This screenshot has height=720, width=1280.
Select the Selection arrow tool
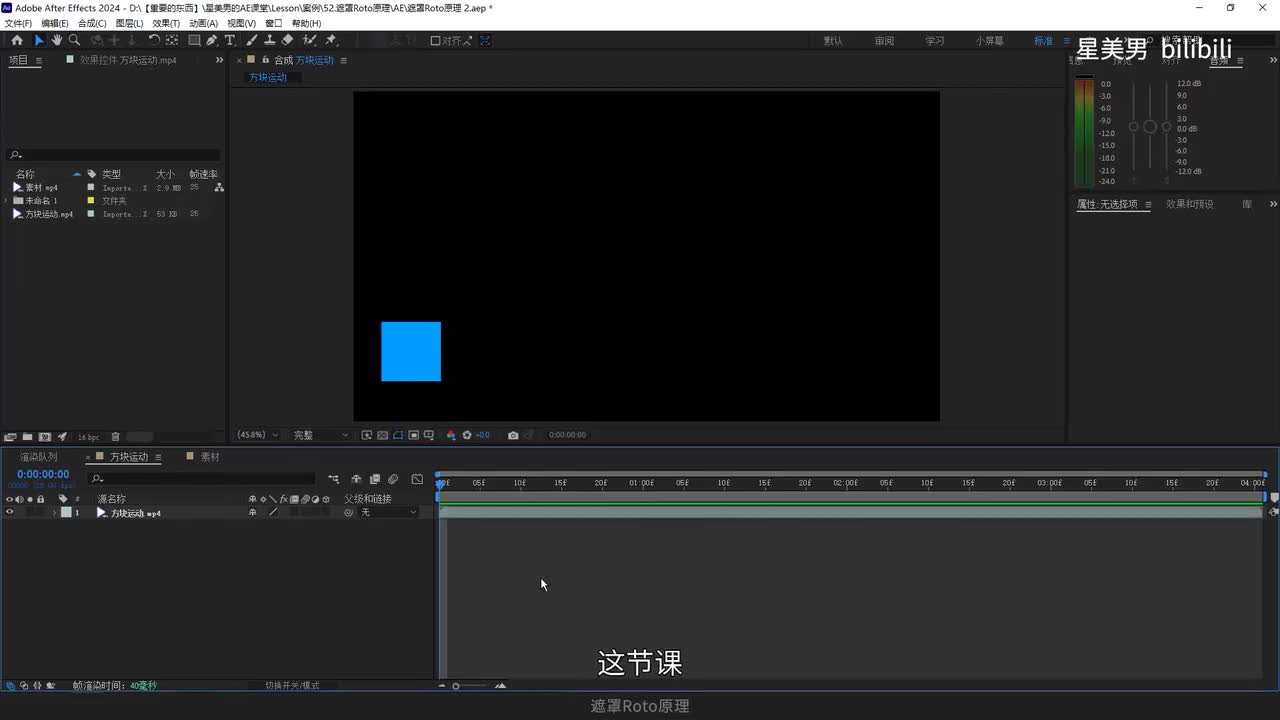click(39, 41)
